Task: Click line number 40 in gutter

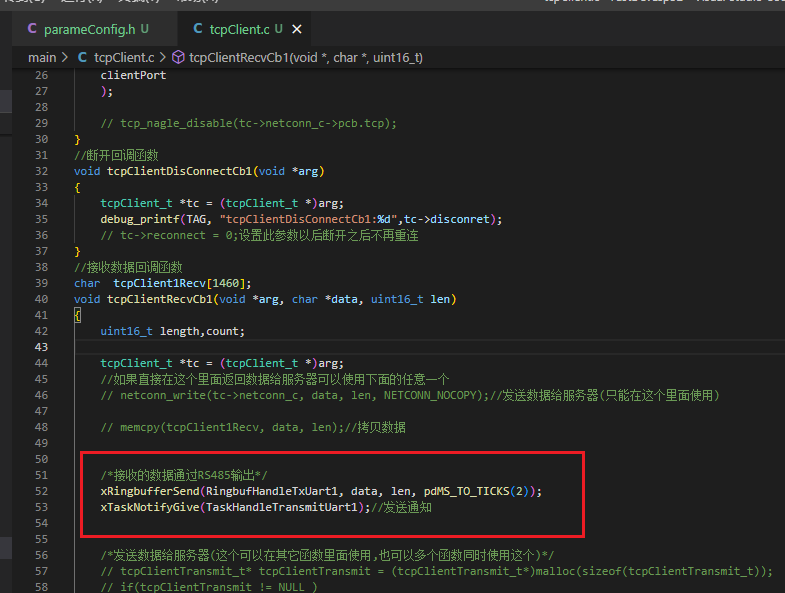Action: pos(42,299)
